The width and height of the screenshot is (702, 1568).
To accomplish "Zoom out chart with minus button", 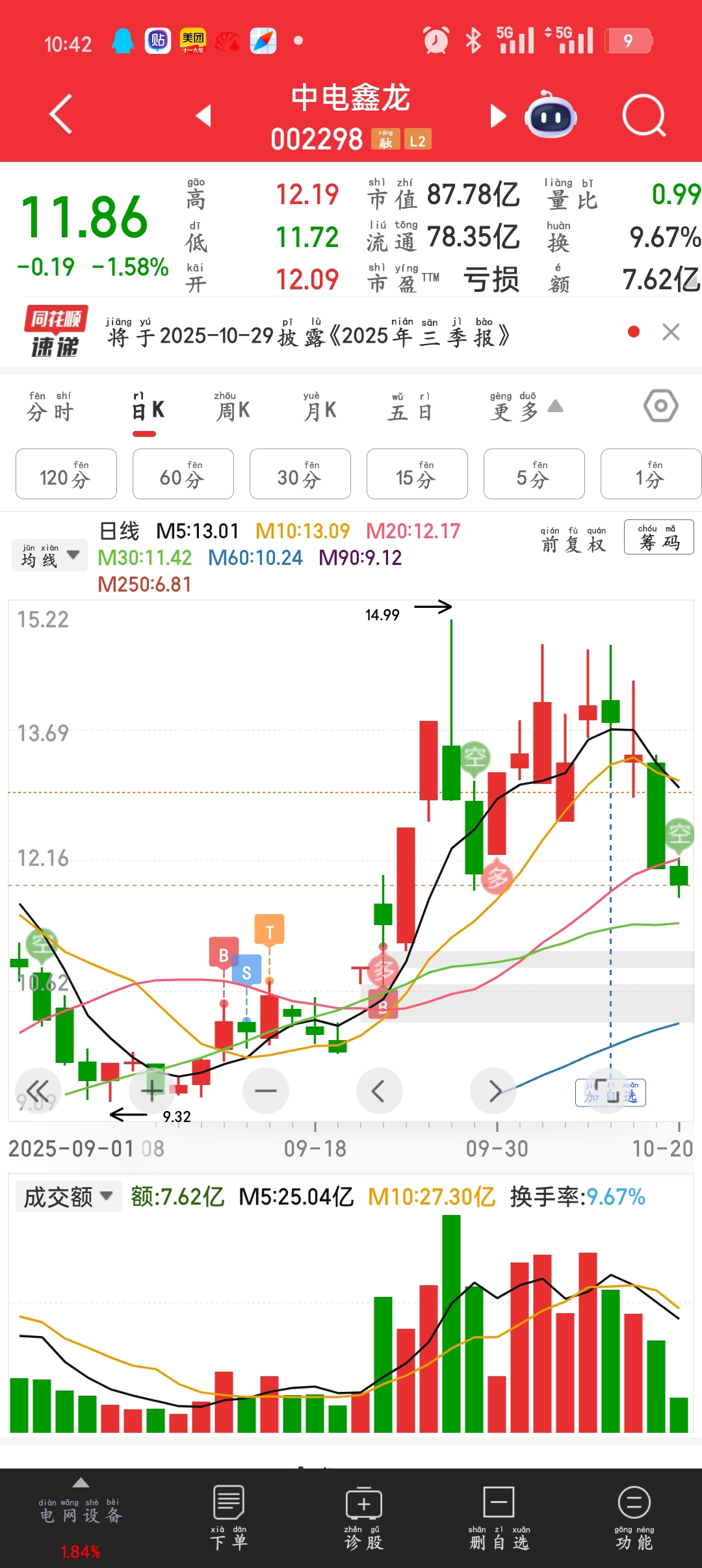I will 266,1090.
